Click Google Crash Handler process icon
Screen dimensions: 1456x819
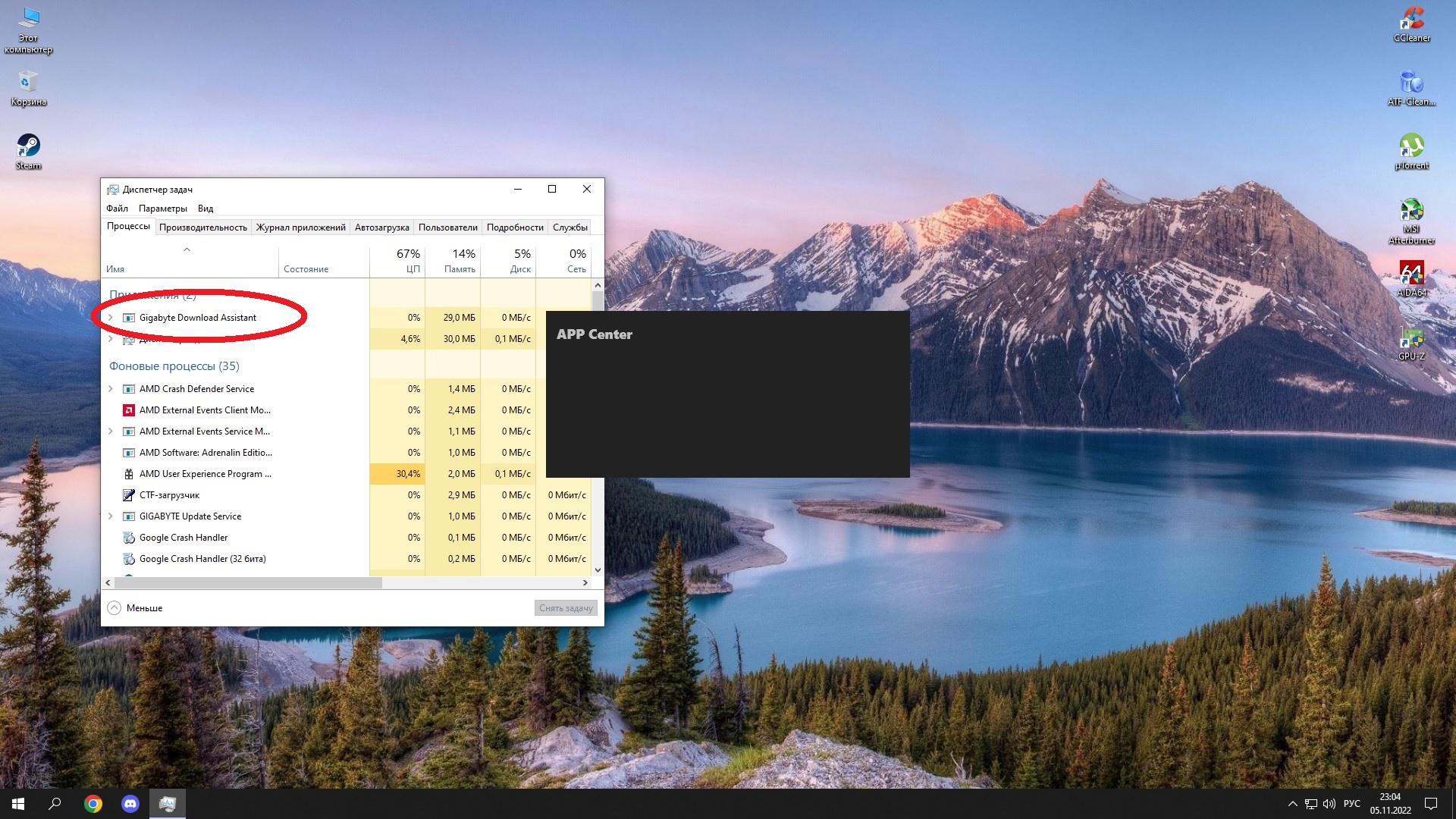[129, 538]
